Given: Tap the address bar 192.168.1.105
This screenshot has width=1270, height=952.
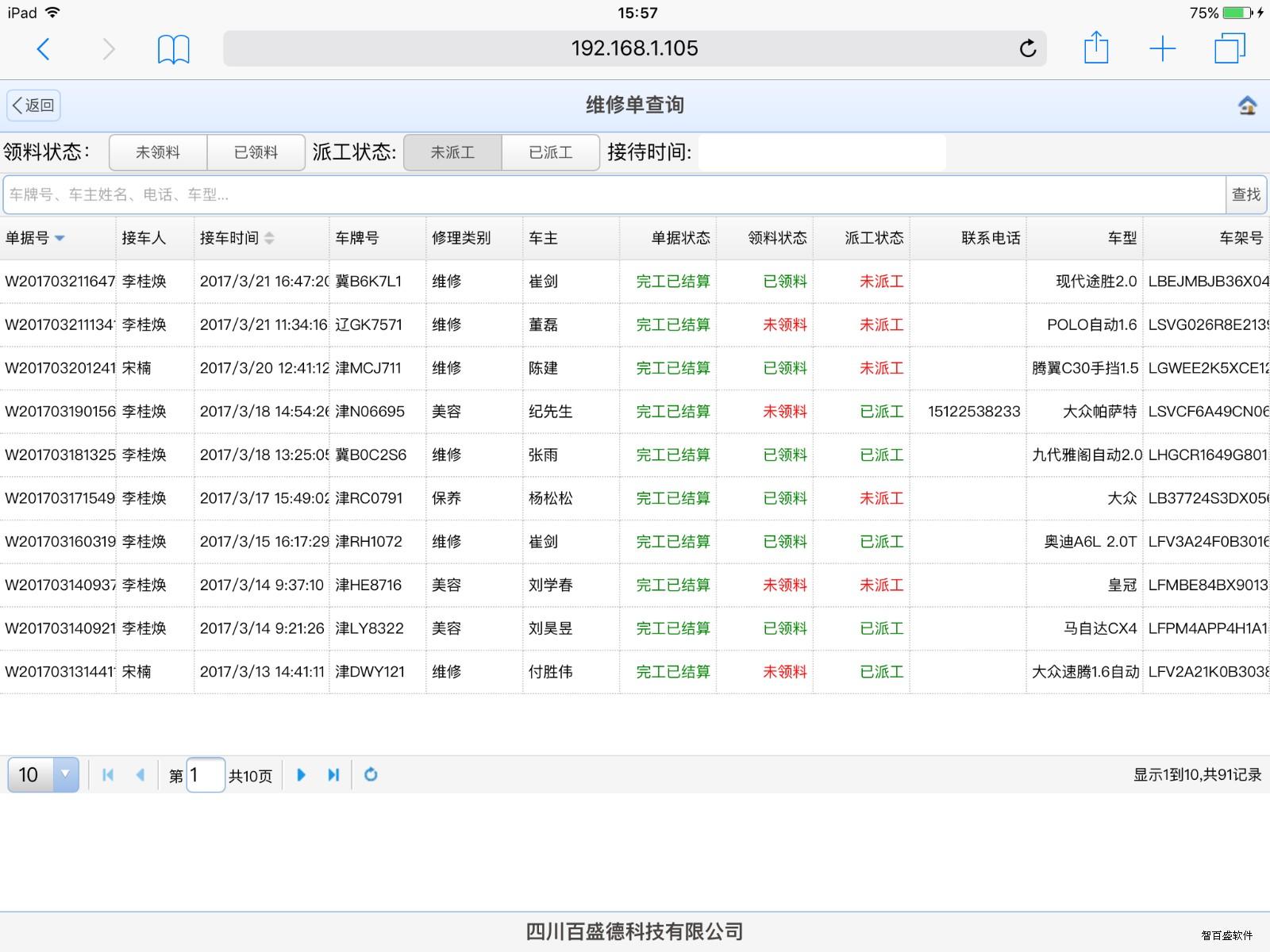Looking at the screenshot, I should [x=635, y=48].
